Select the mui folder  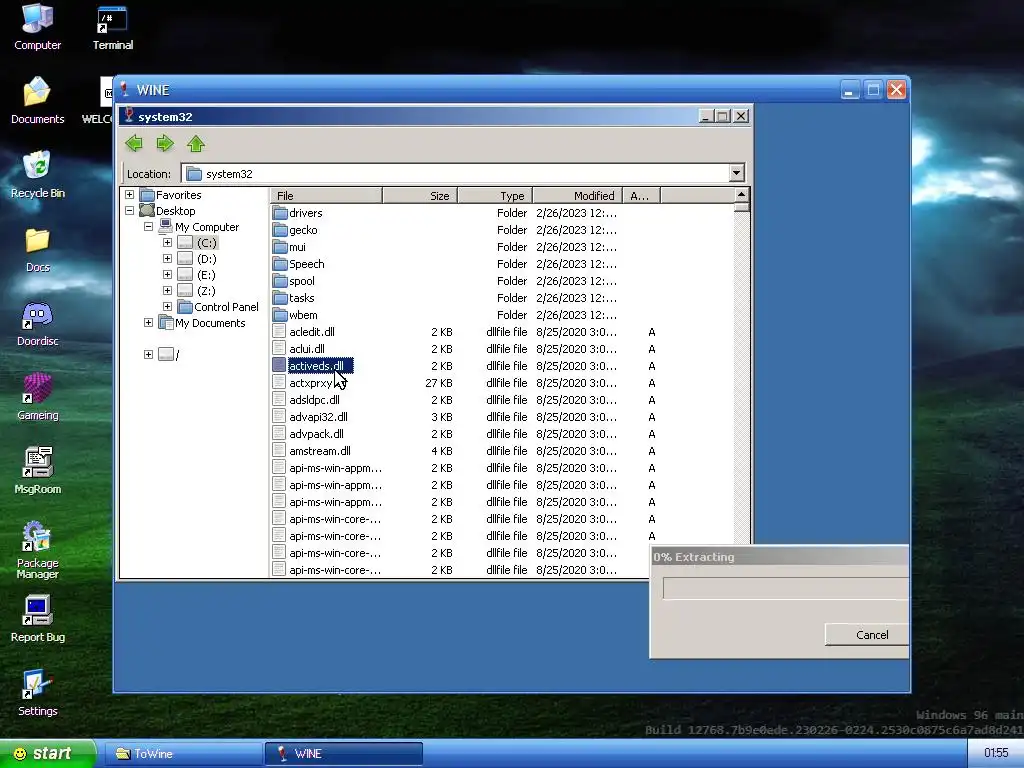pyautogui.click(x=297, y=247)
